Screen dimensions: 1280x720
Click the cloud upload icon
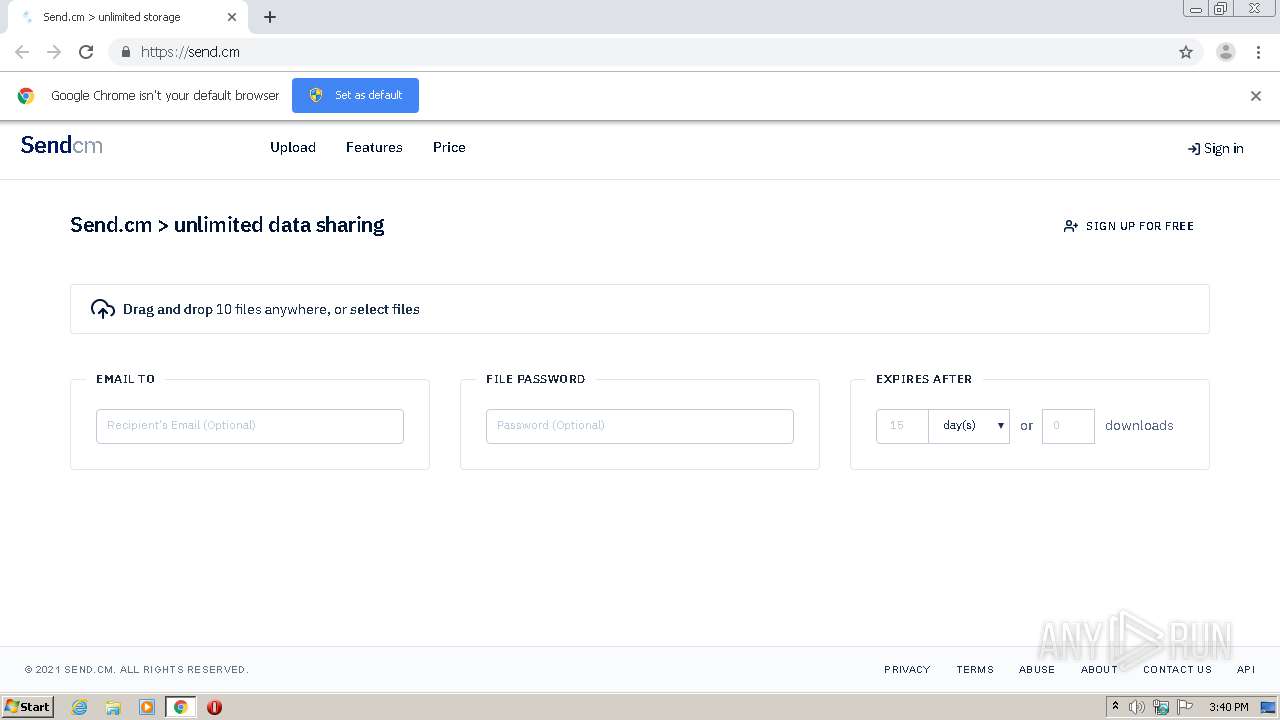click(x=103, y=309)
